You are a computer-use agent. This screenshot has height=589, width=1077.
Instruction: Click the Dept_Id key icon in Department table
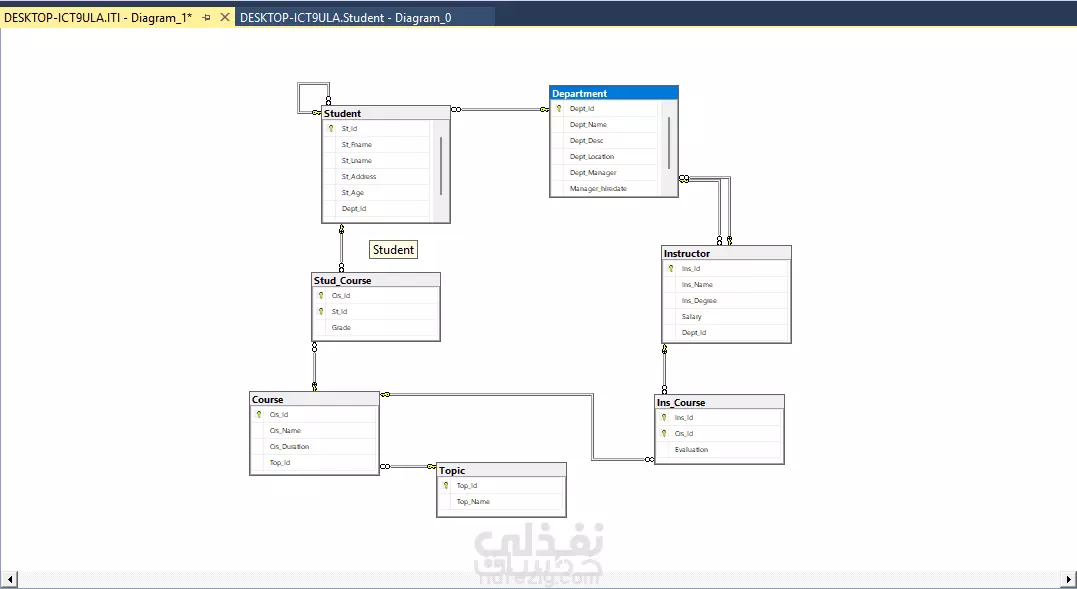558,108
